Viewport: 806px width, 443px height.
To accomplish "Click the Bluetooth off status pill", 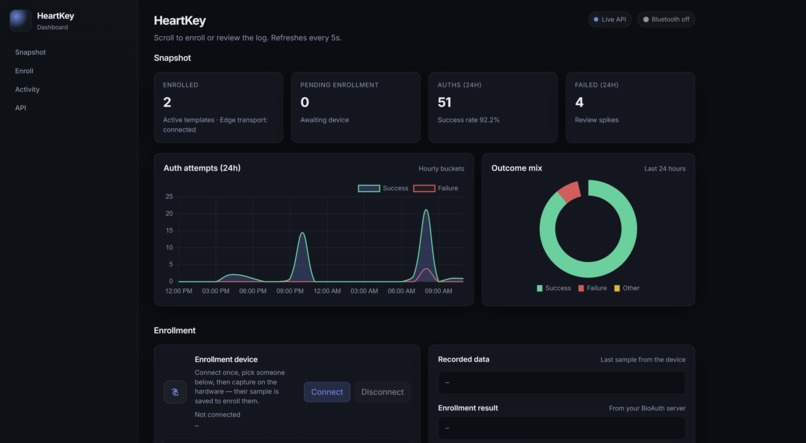I will (666, 20).
